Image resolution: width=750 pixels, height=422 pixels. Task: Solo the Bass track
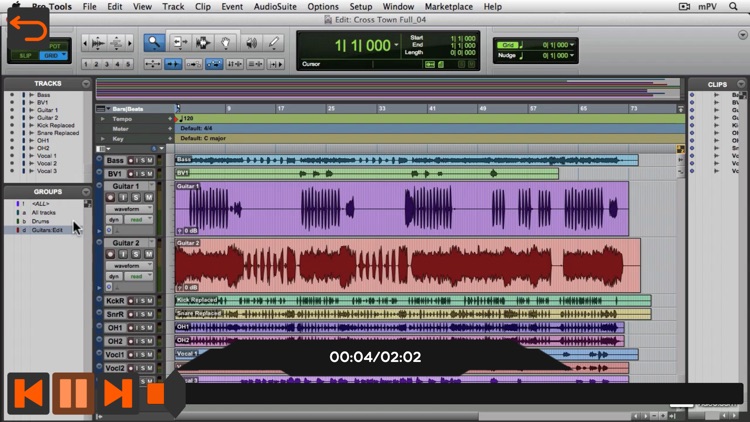143,160
